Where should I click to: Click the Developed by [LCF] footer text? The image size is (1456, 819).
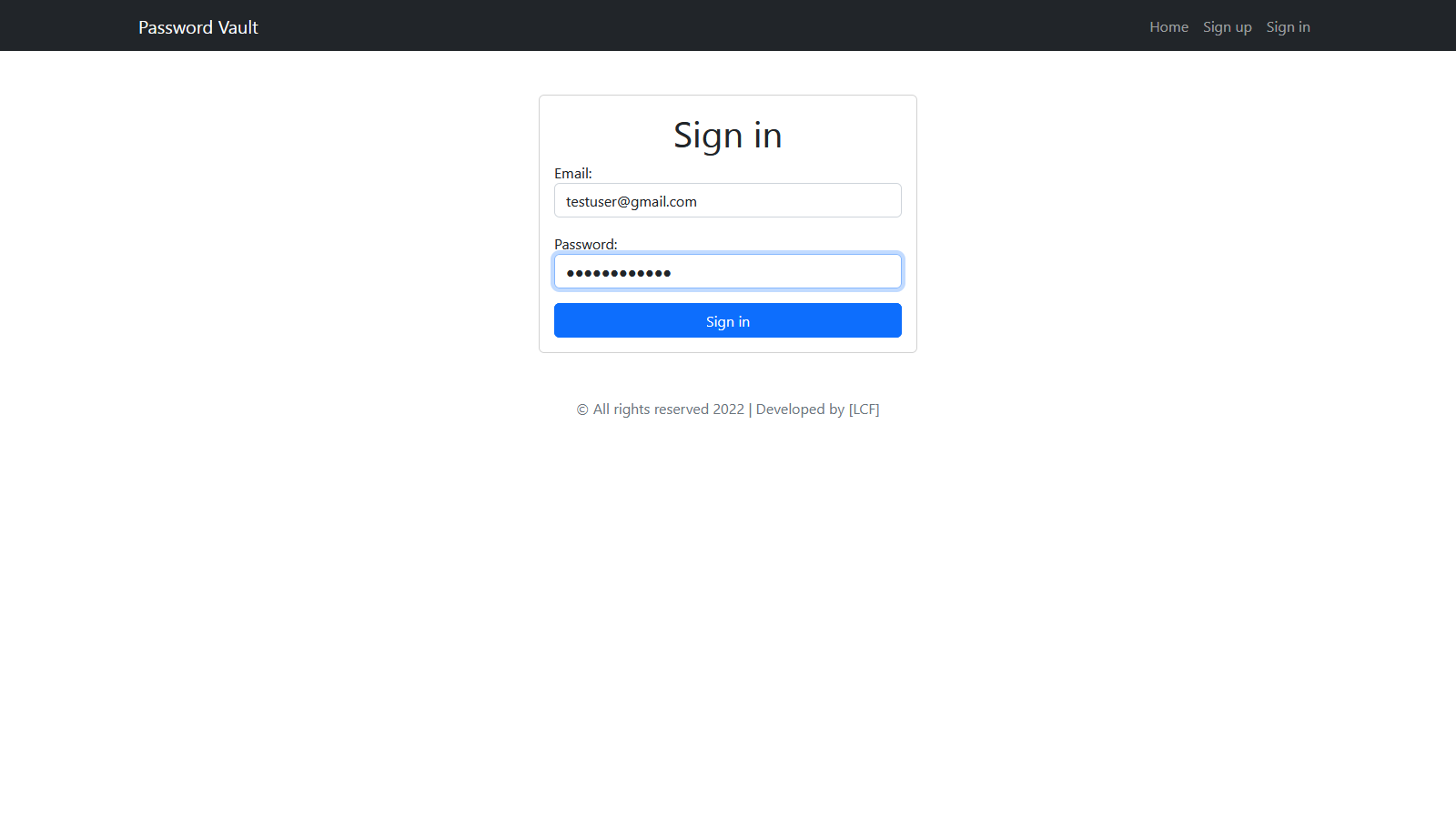(818, 409)
